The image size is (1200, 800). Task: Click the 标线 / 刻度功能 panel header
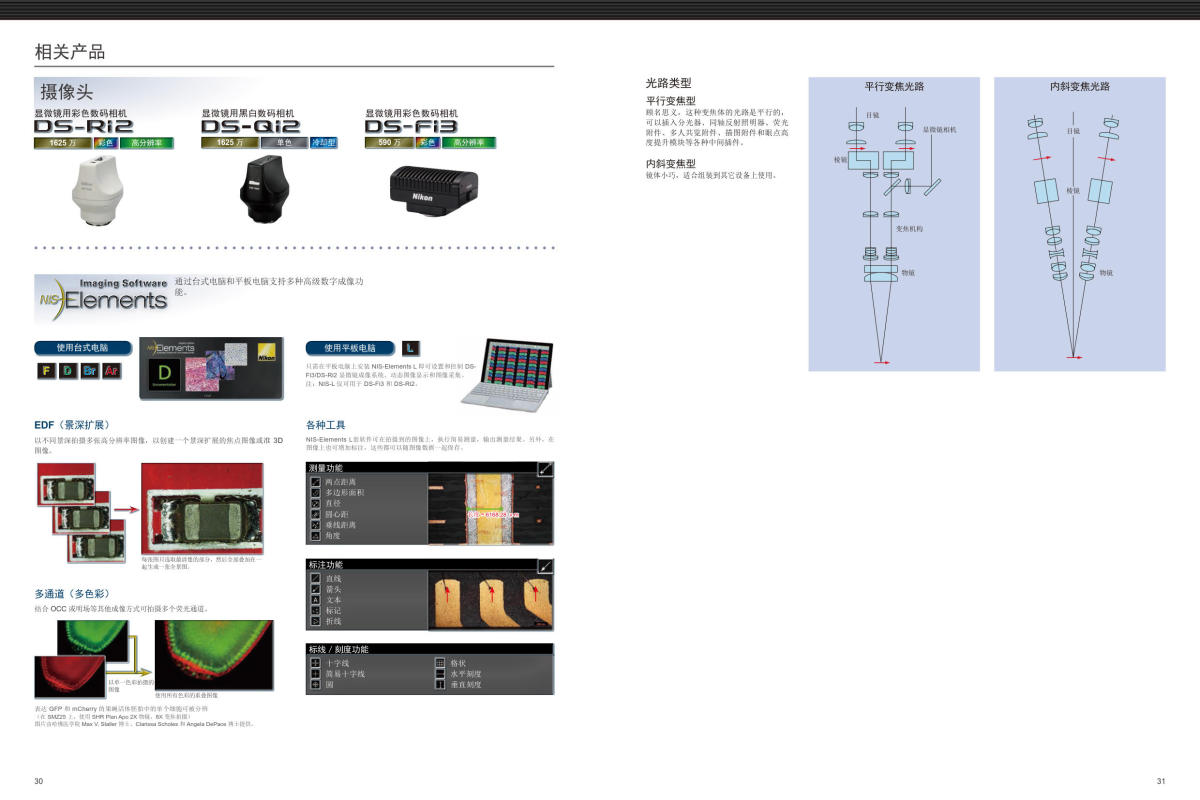(x=429, y=649)
